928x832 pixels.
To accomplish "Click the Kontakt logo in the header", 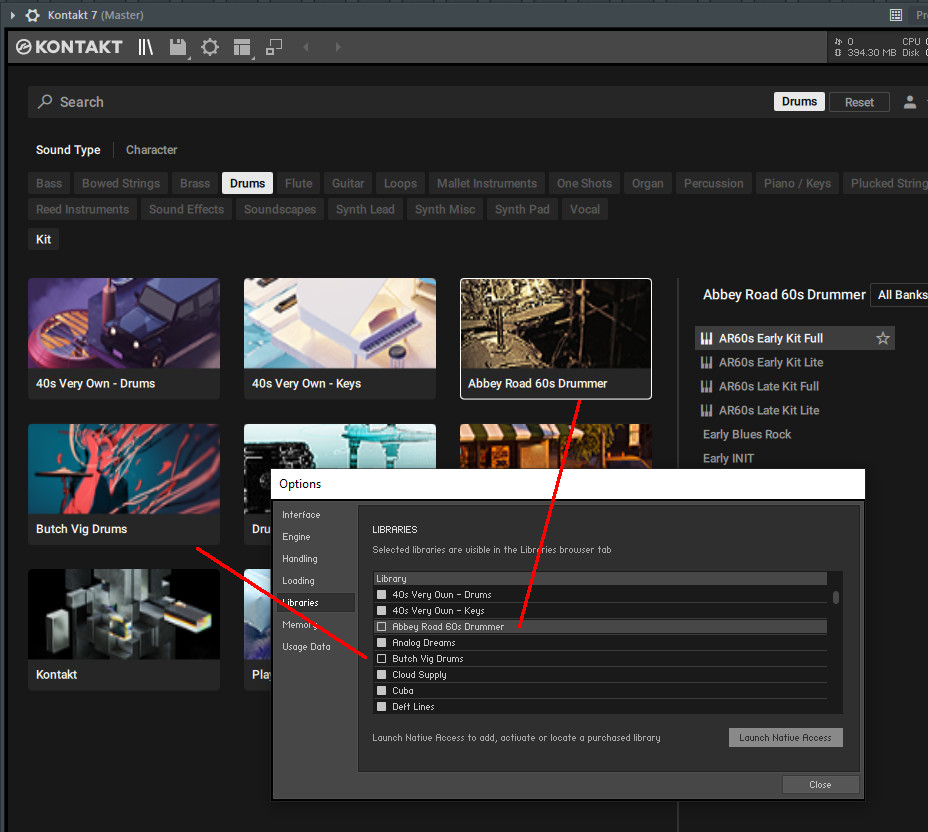I will [x=69, y=47].
